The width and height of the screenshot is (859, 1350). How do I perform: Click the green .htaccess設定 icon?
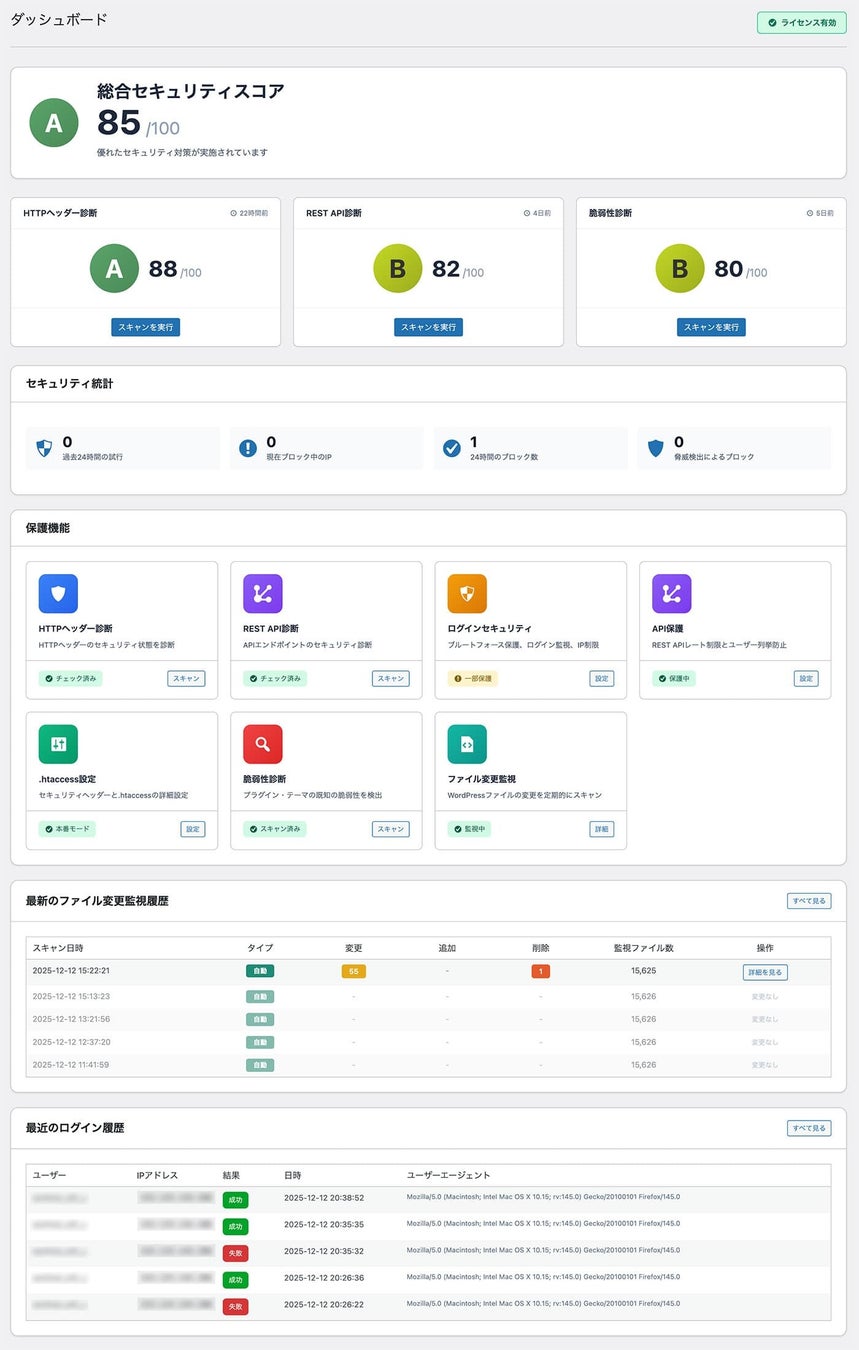[58, 744]
